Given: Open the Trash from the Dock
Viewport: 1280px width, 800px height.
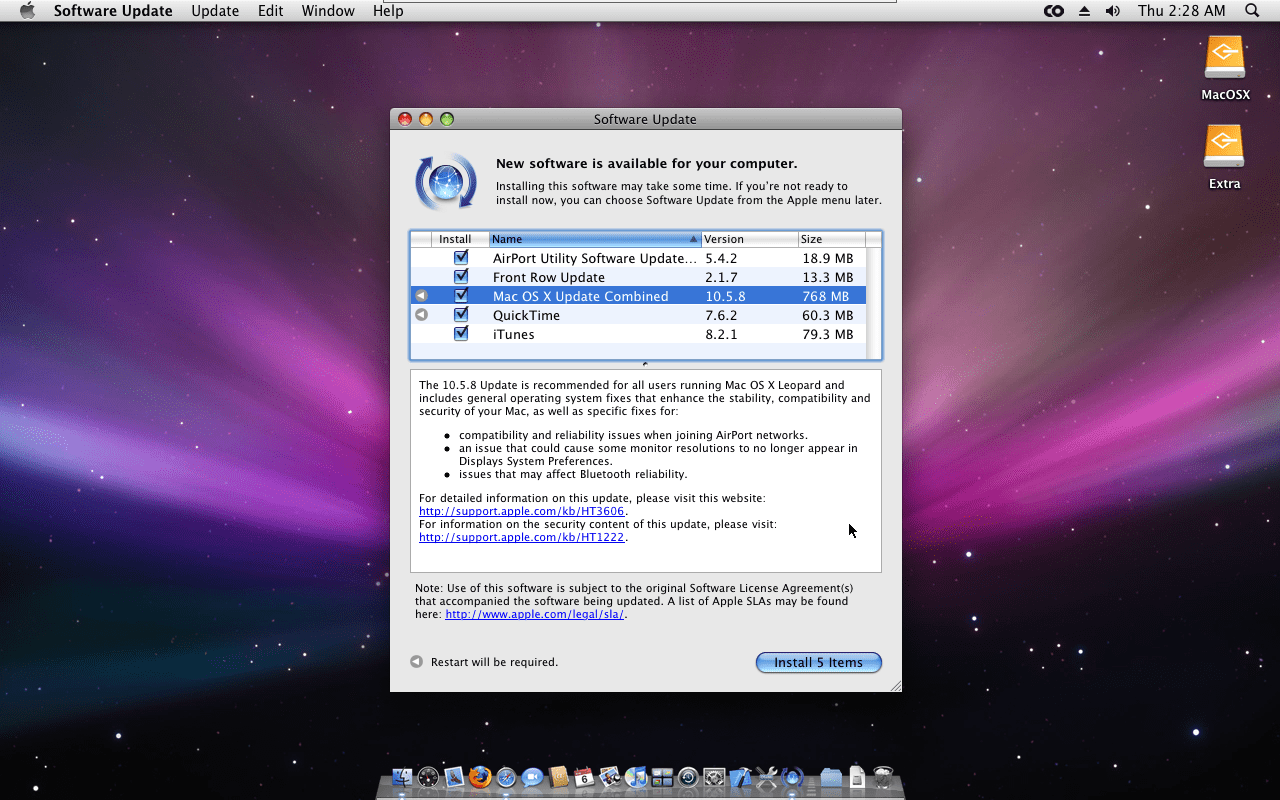Looking at the screenshot, I should click(882, 776).
